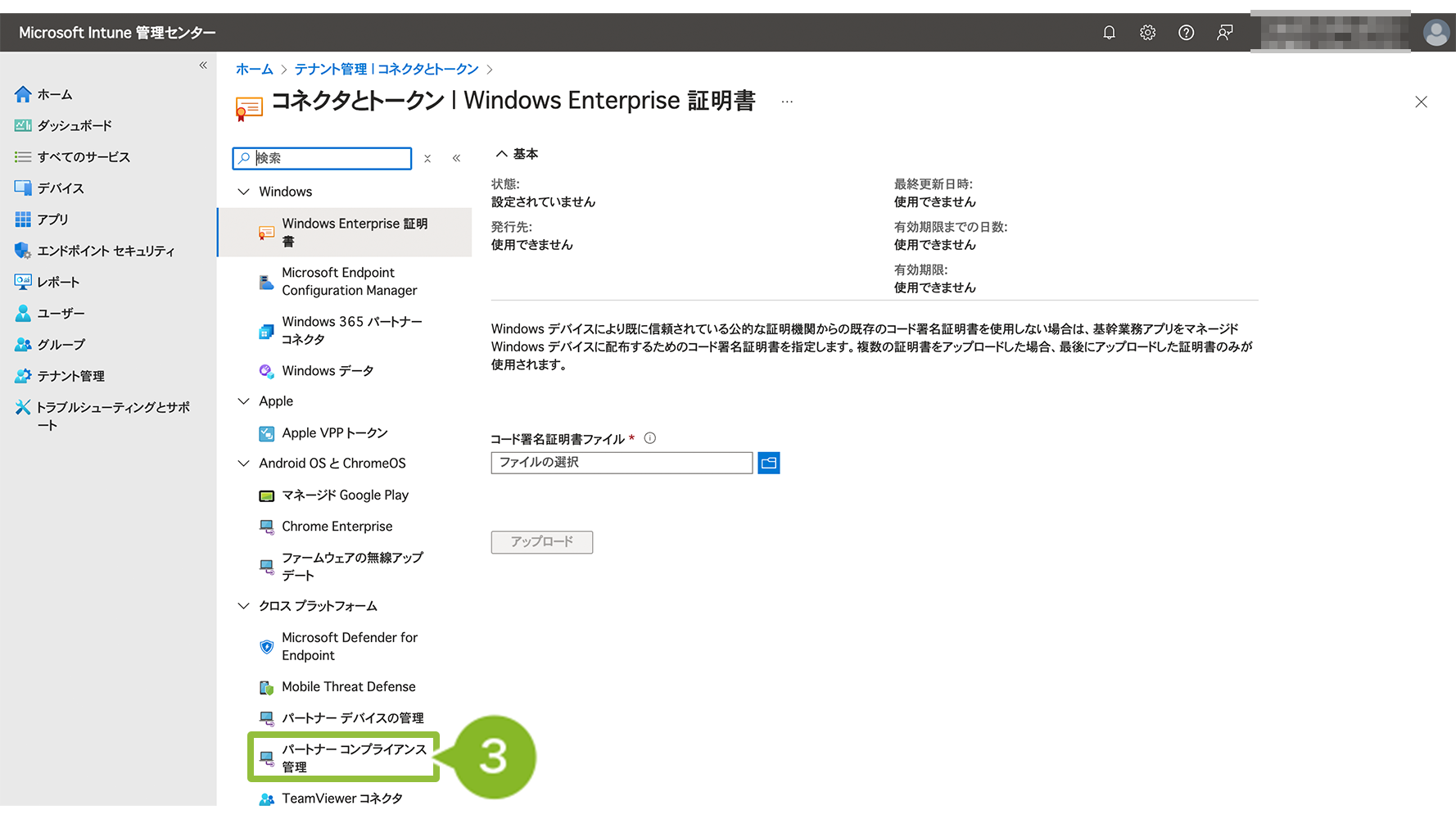Click 設定されていません status value
This screenshot has width=1456, height=819.
tap(543, 202)
